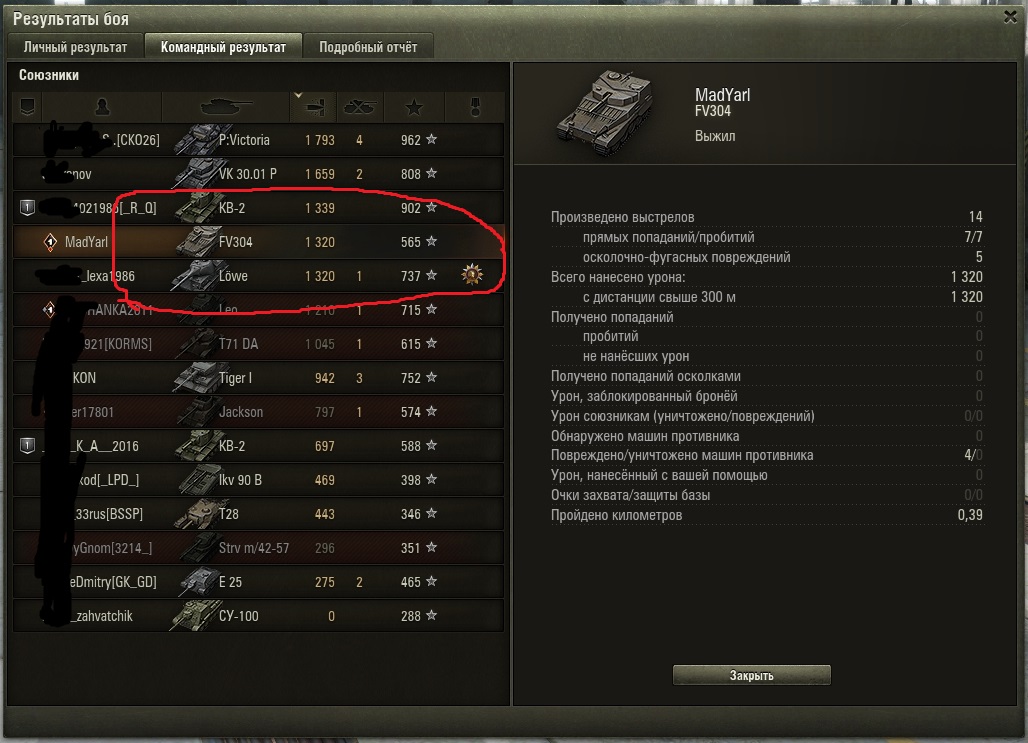The width and height of the screenshot is (1028, 743).
Task: Sort by destroyed vehicles column icon
Action: click(360, 107)
